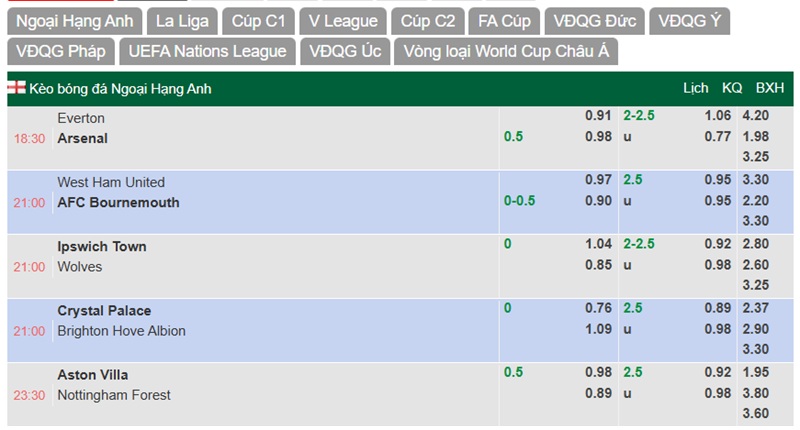Click the England flag icon in the header
Viewport: 800px width, 430px height.
(16, 87)
